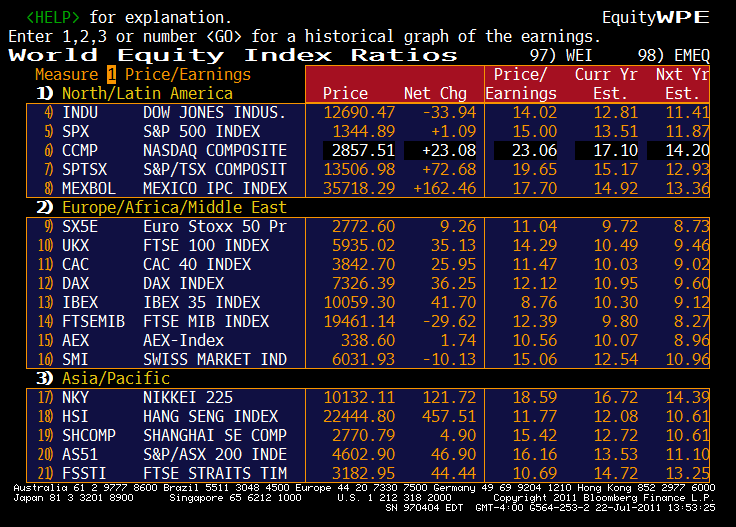This screenshot has height=527, width=736.
Task: Click S&P 500 net change +1.09
Action: pos(453,131)
